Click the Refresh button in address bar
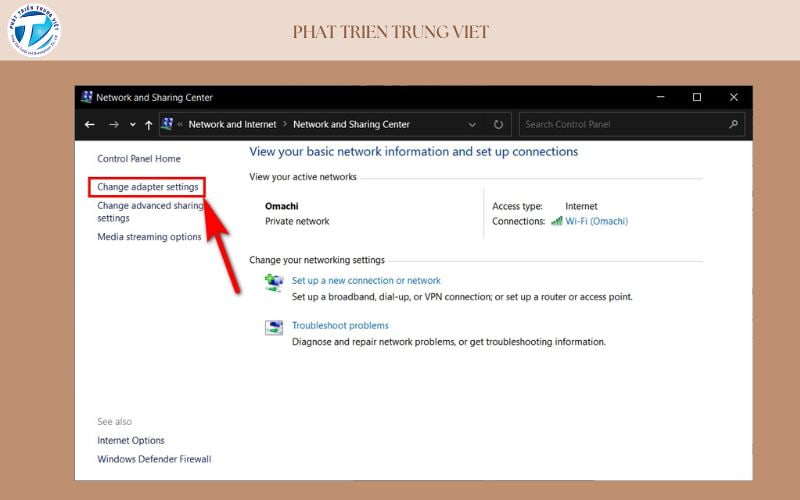This screenshot has width=800, height=500. click(x=498, y=125)
